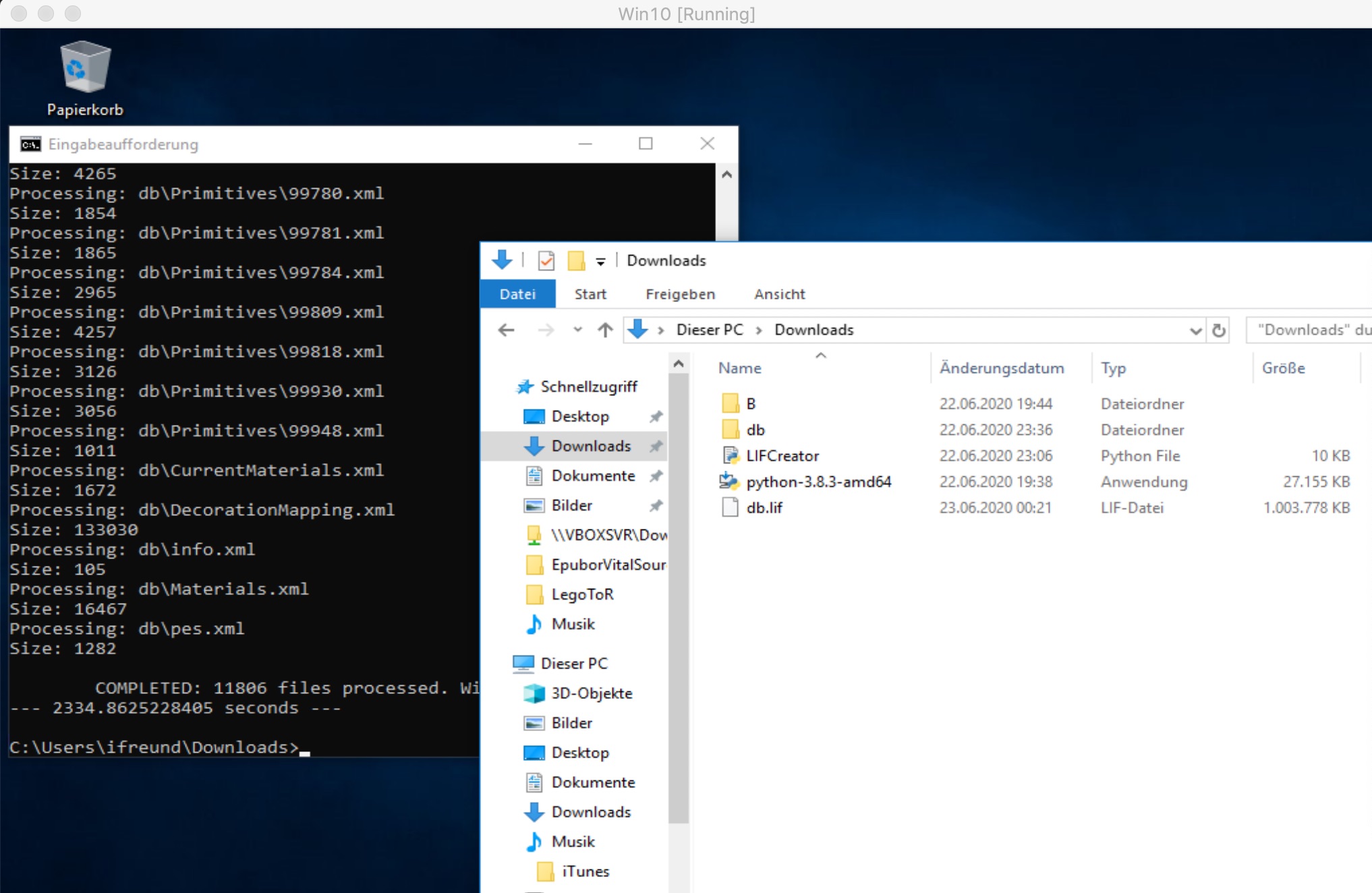This screenshot has height=893, width=1372.
Task: Click the properties checkmark icon in title bar
Action: [x=546, y=260]
